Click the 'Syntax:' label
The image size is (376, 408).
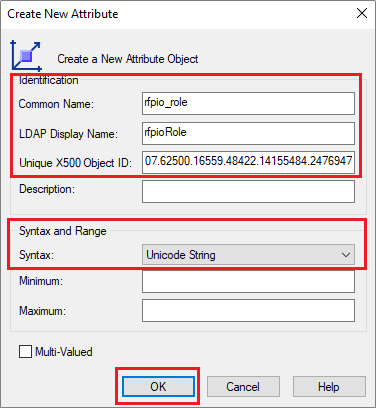coord(36,255)
